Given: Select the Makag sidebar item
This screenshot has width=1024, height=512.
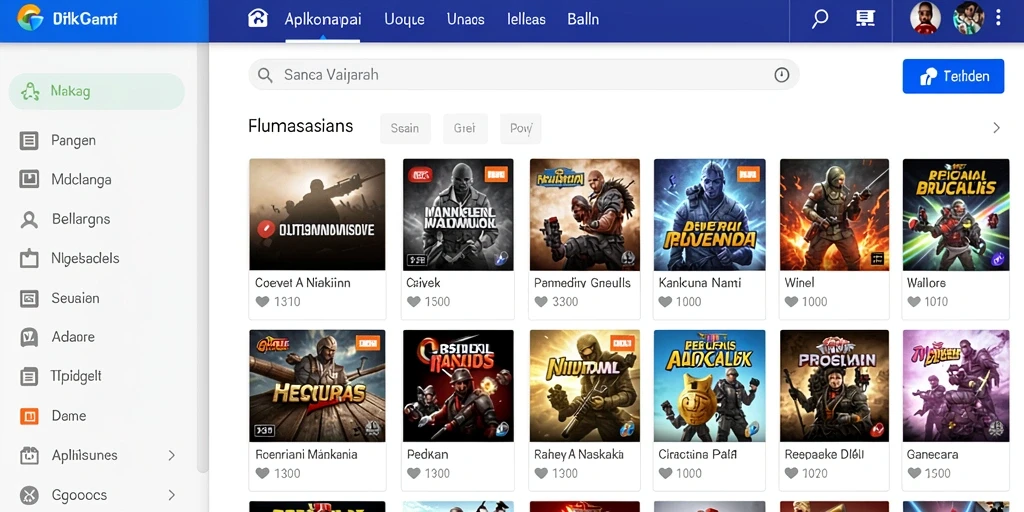Looking at the screenshot, I should point(97,91).
